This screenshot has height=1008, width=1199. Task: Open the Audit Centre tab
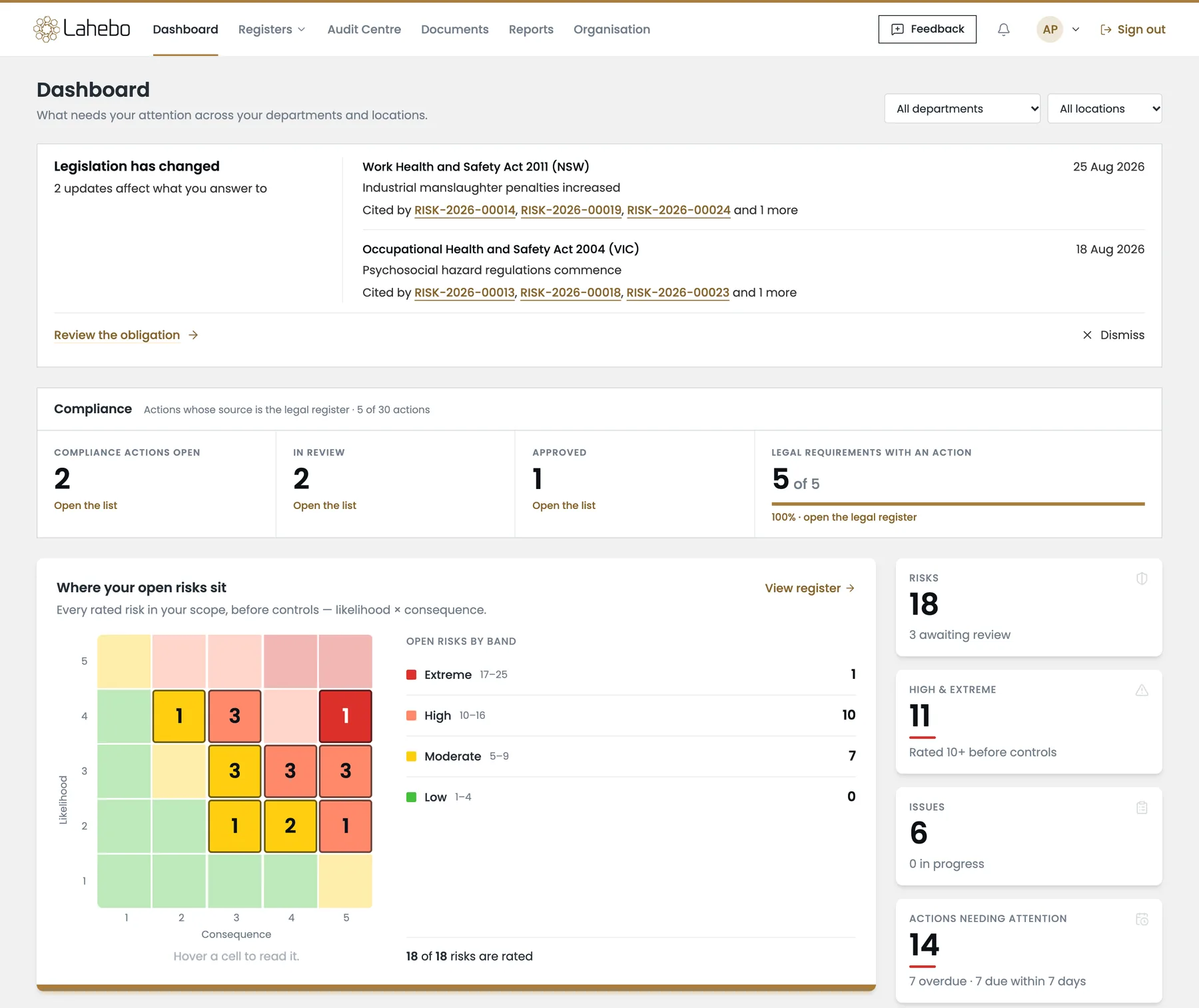(x=364, y=29)
